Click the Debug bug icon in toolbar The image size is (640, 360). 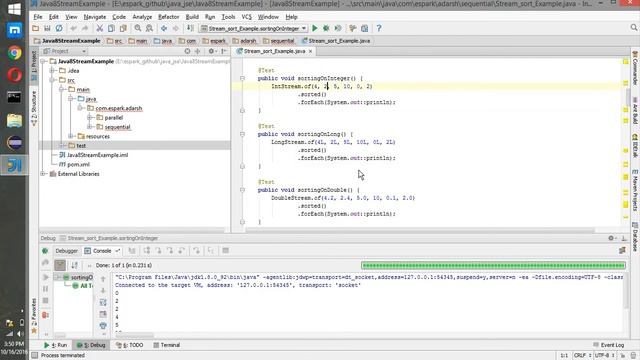click(326, 28)
